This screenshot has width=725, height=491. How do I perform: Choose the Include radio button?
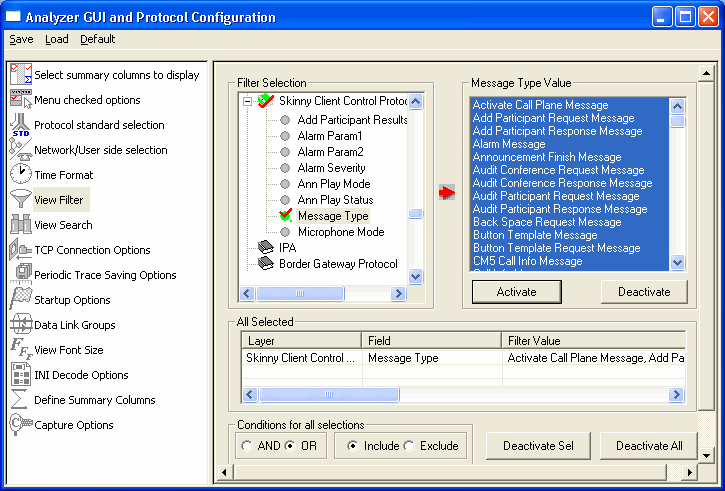[x=353, y=446]
